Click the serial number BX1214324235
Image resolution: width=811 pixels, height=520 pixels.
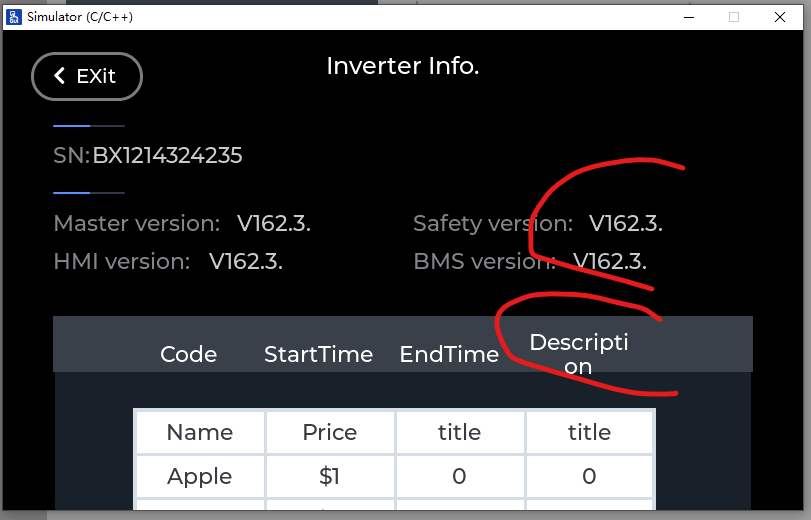[x=167, y=155]
